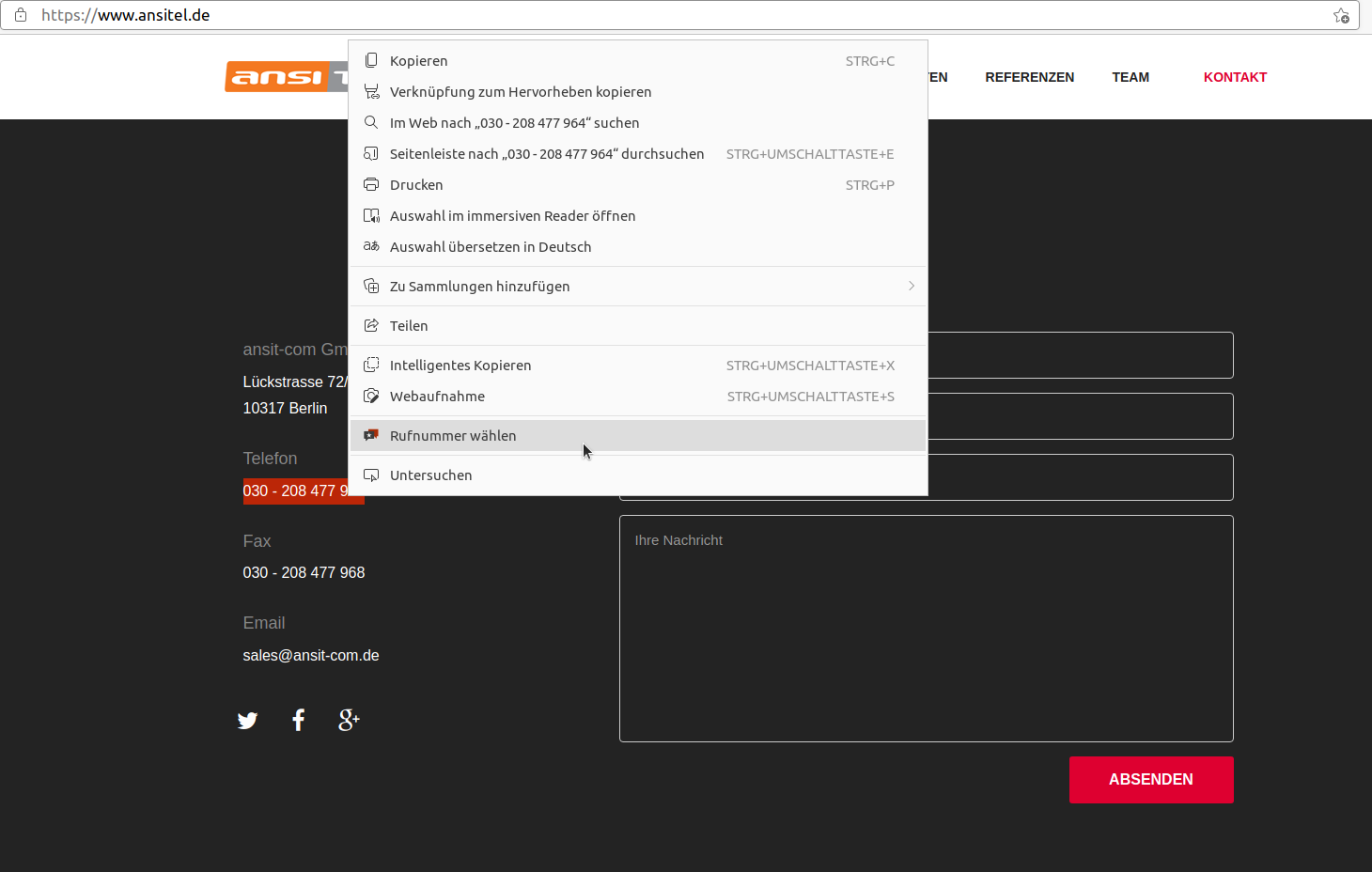
Task: Click the Google+ icon in the footer
Action: (349, 720)
